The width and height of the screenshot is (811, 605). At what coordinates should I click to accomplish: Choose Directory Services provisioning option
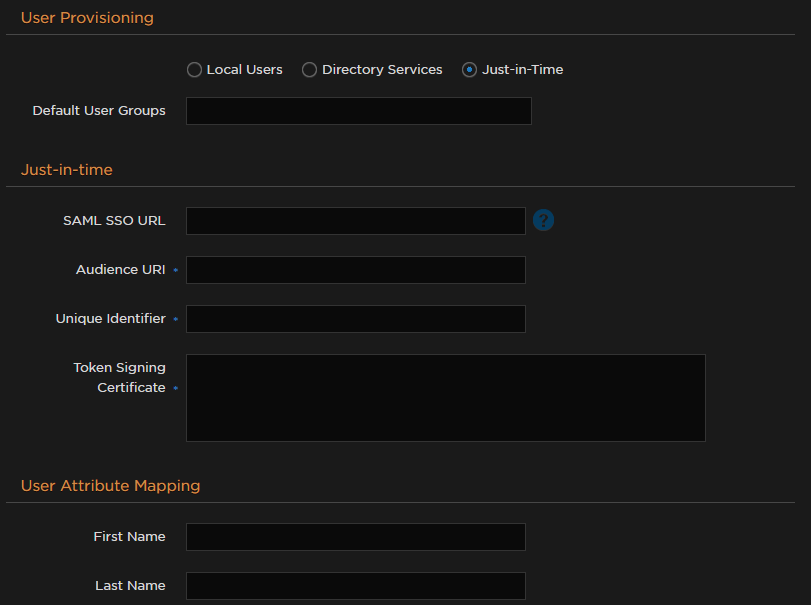point(310,70)
